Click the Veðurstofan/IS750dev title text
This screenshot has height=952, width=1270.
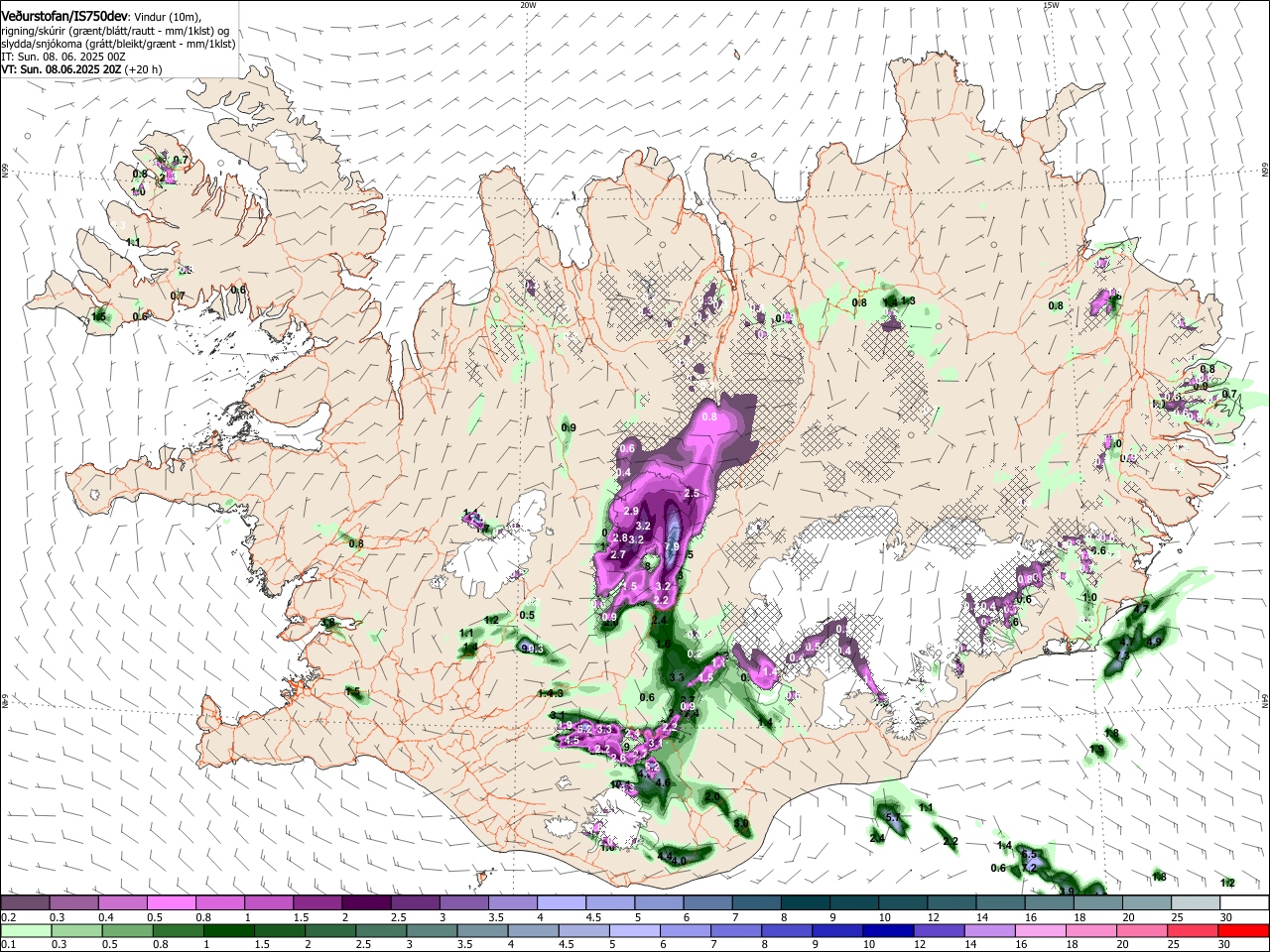pyautogui.click(x=64, y=15)
